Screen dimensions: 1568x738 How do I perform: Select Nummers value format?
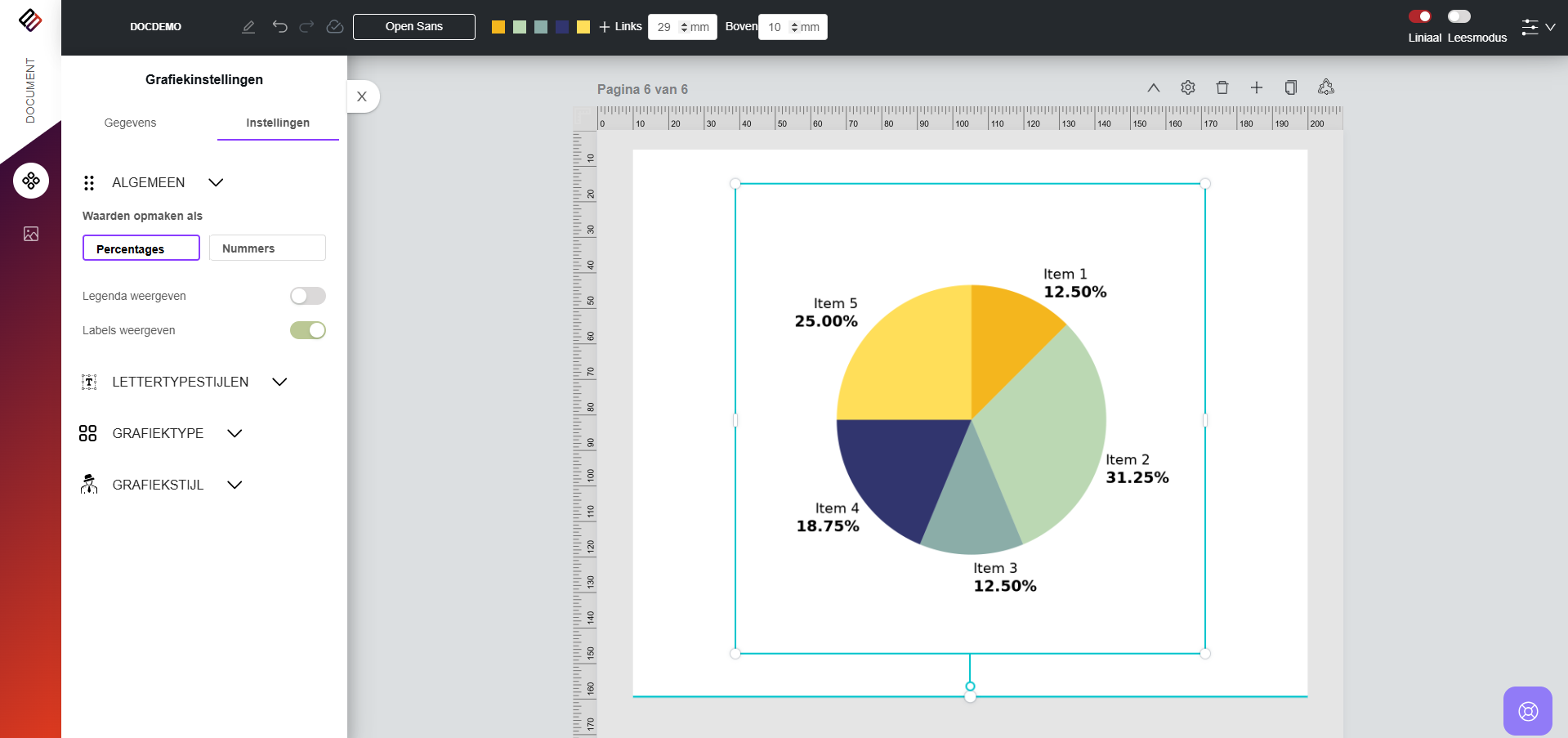267,248
